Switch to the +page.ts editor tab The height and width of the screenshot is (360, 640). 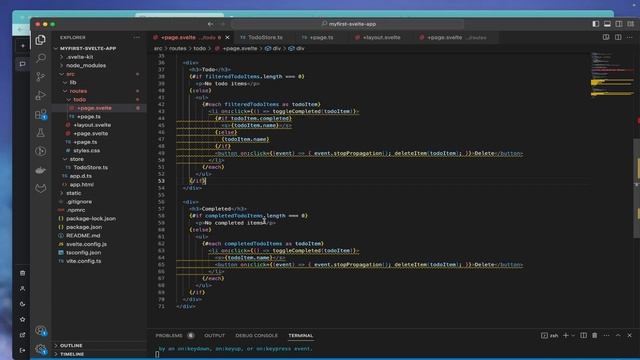tap(321, 37)
